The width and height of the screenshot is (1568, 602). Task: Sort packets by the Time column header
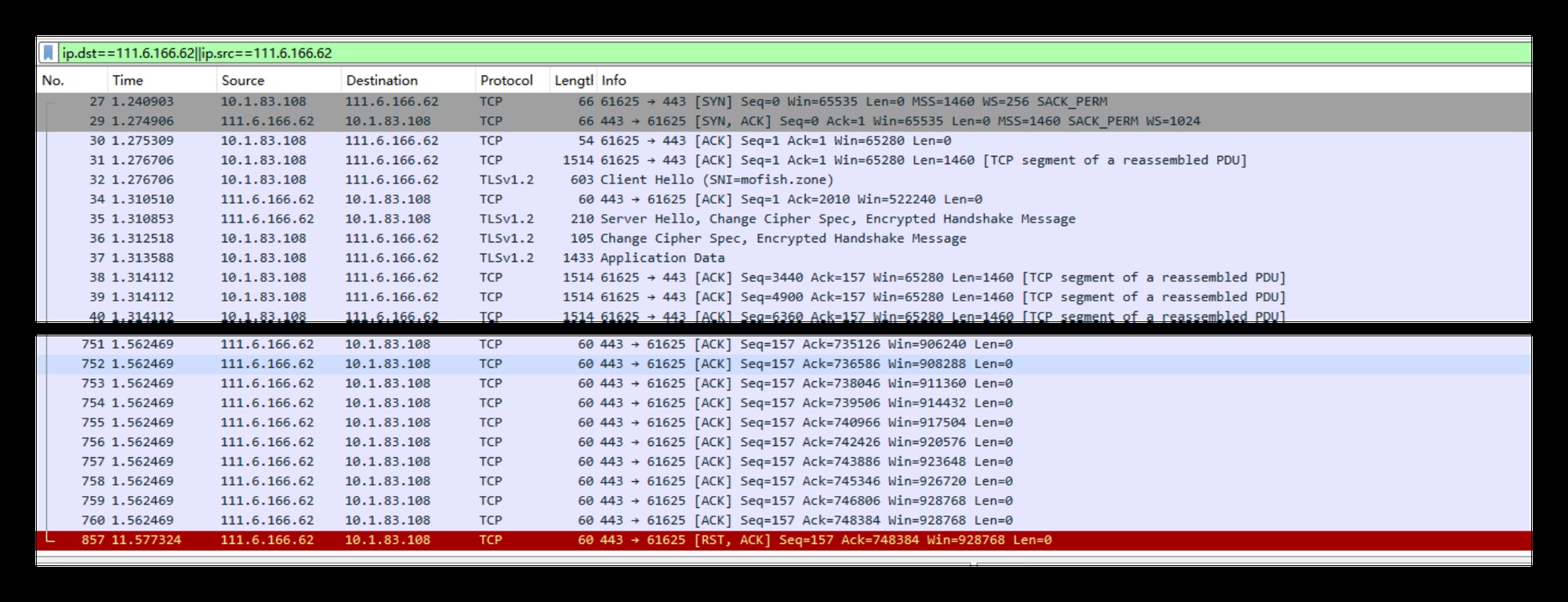click(128, 80)
